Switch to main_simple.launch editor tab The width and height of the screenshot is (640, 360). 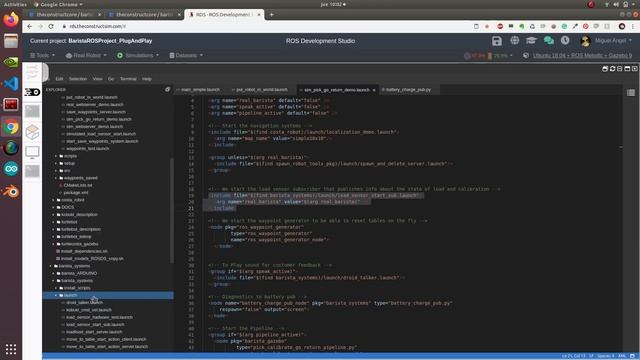(x=200, y=89)
